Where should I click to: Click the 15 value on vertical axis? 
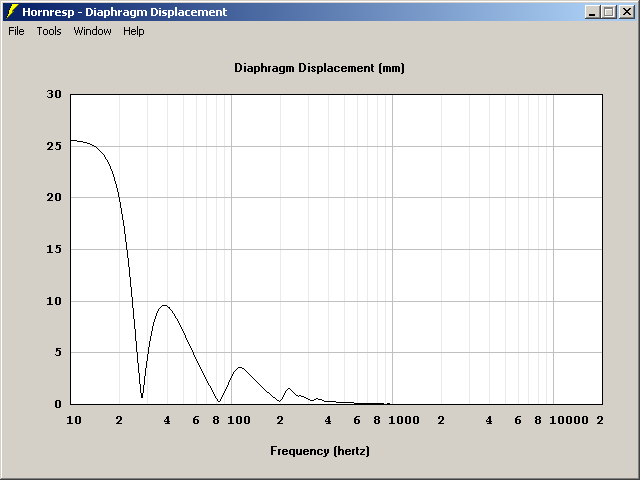pos(54,249)
